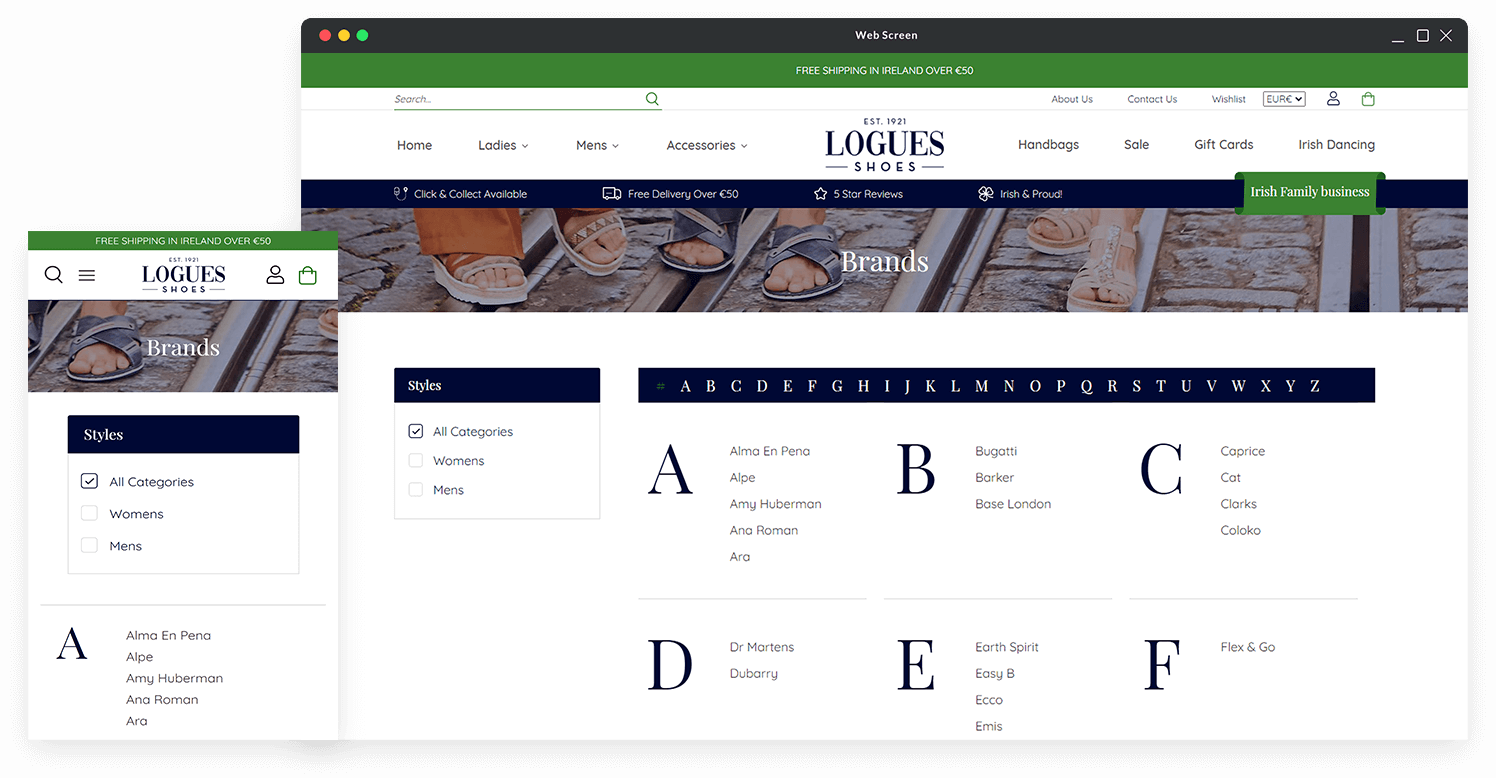Viewport: 1496px width, 778px height.
Task: Expand the Mens navigation dropdown
Action: [x=597, y=145]
